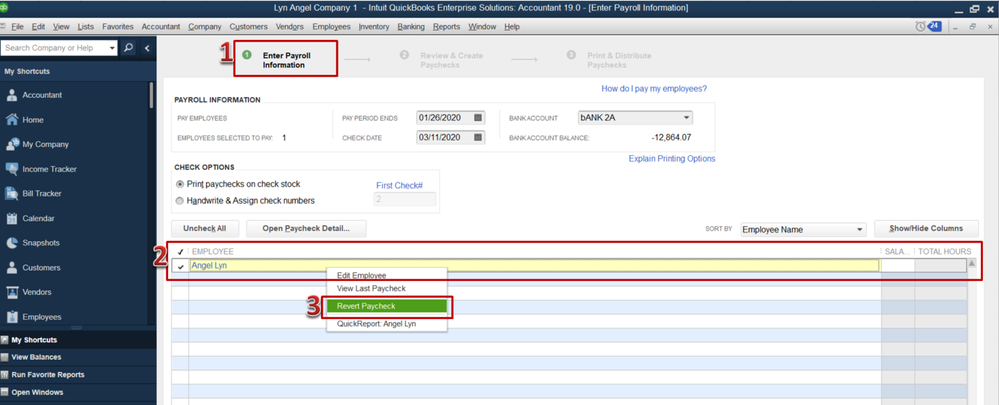
Task: Go to Home via house icon
Action: (x=11, y=120)
